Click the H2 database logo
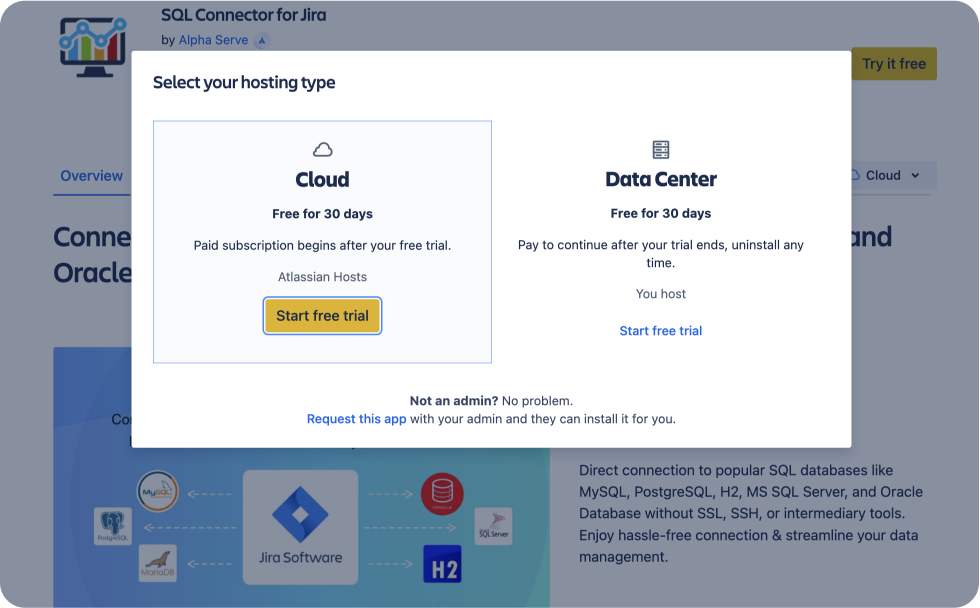The image size is (980, 608). [x=442, y=565]
